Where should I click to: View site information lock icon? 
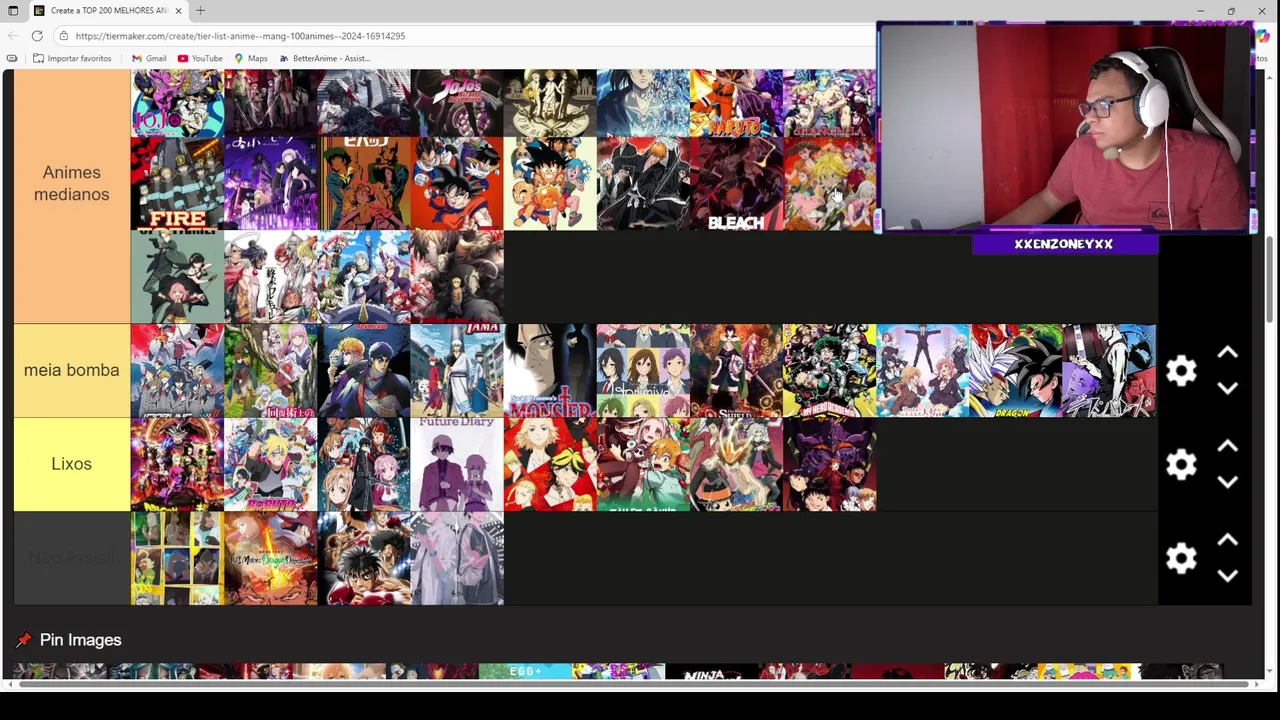(x=63, y=36)
